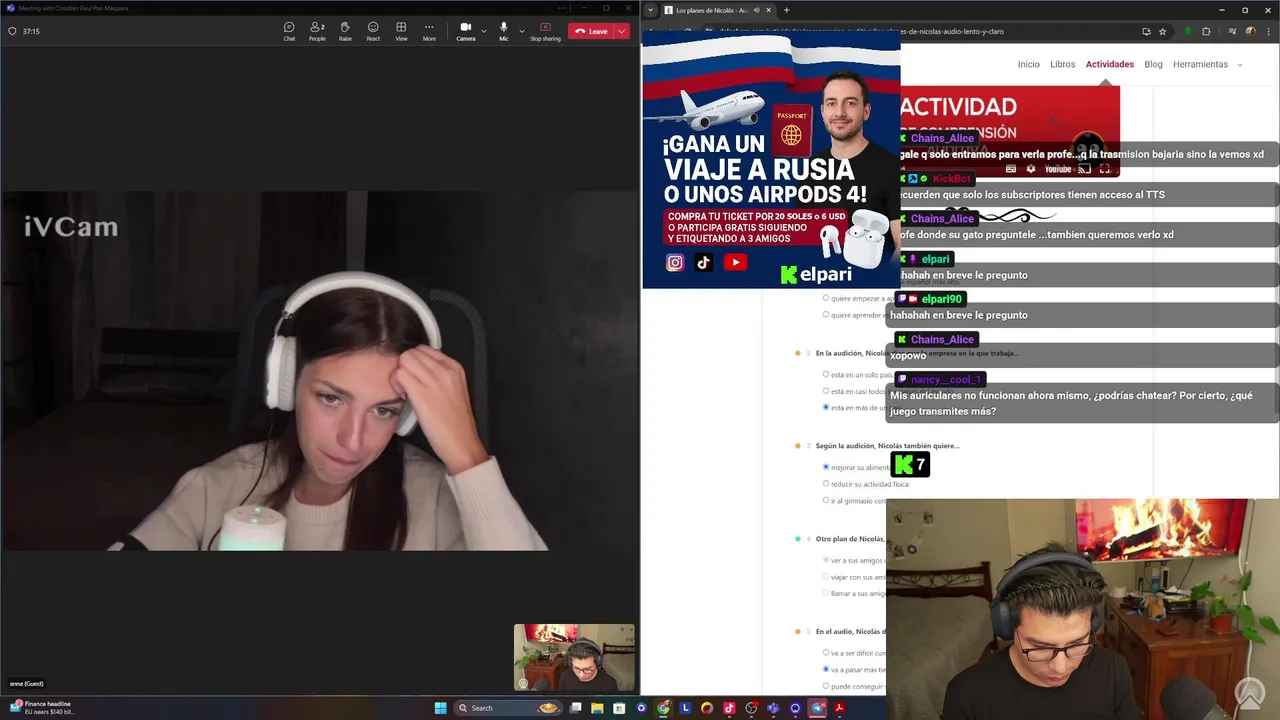This screenshot has height=720, width=1280.
Task: Select option 'va a pasar más tiempo'
Action: 826,669
